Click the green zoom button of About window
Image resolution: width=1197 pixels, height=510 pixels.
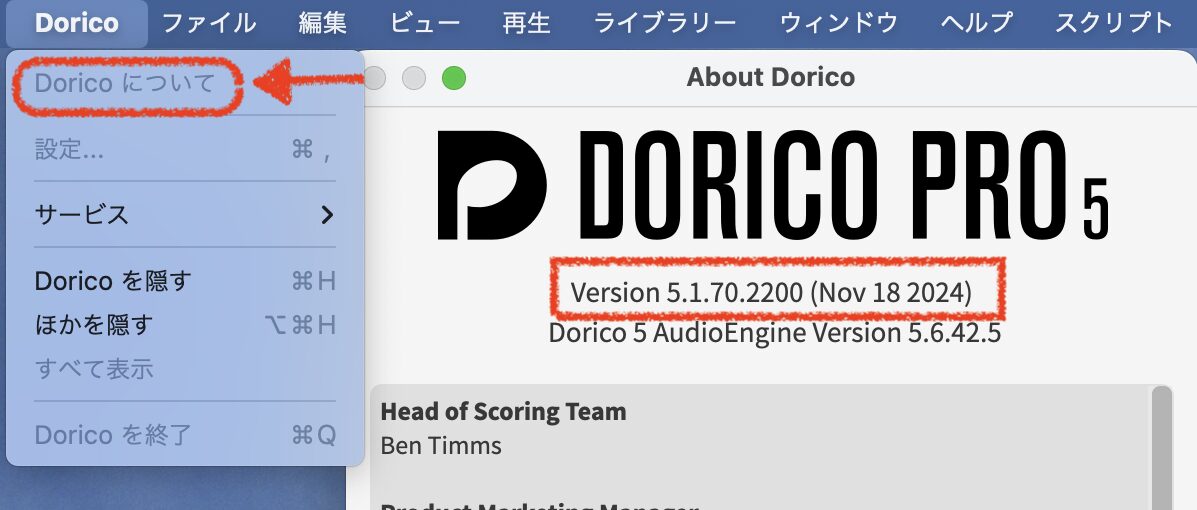tap(454, 77)
